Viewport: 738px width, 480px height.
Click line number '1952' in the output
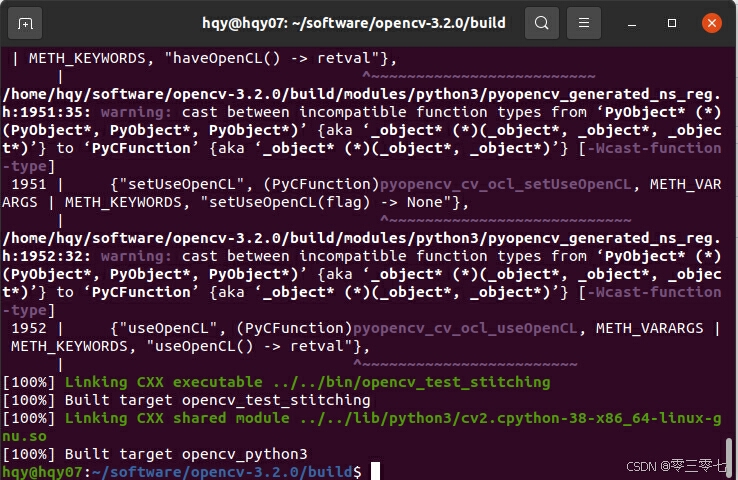pyautogui.click(x=29, y=328)
